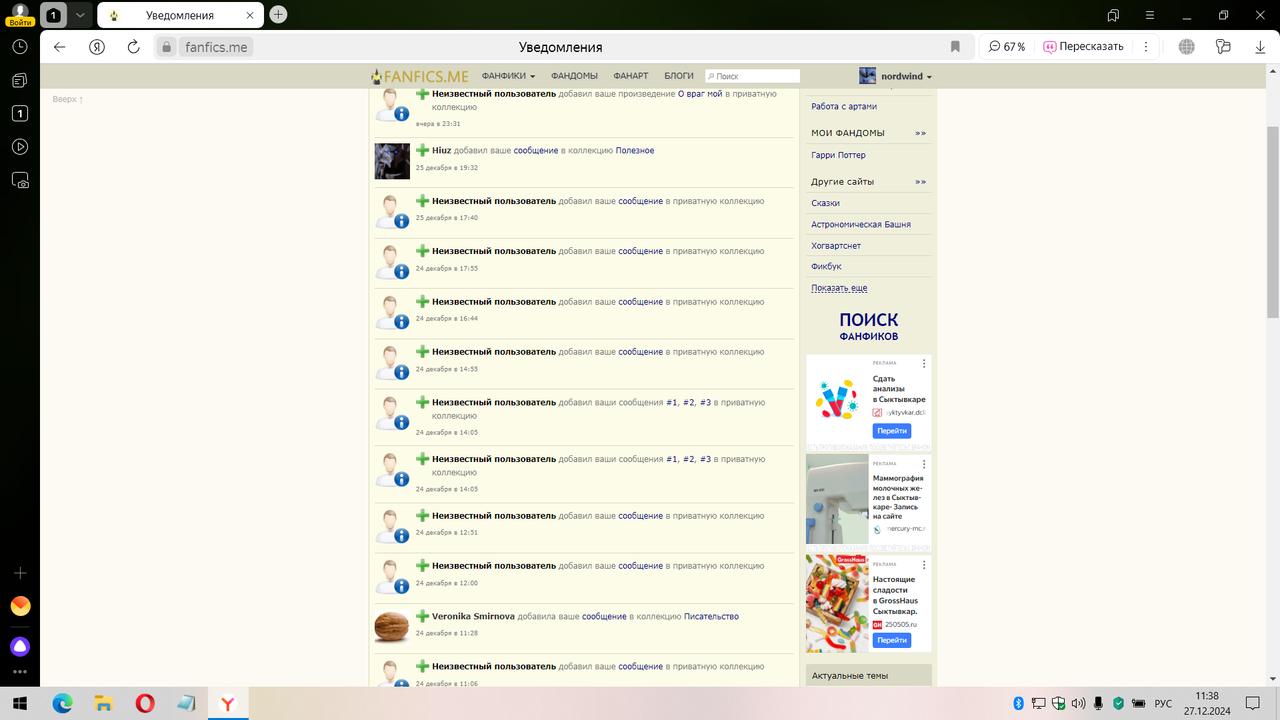Open the 67 % reviews indicator
Image resolution: width=1280 pixels, height=720 pixels.
pyautogui.click(x=1007, y=47)
